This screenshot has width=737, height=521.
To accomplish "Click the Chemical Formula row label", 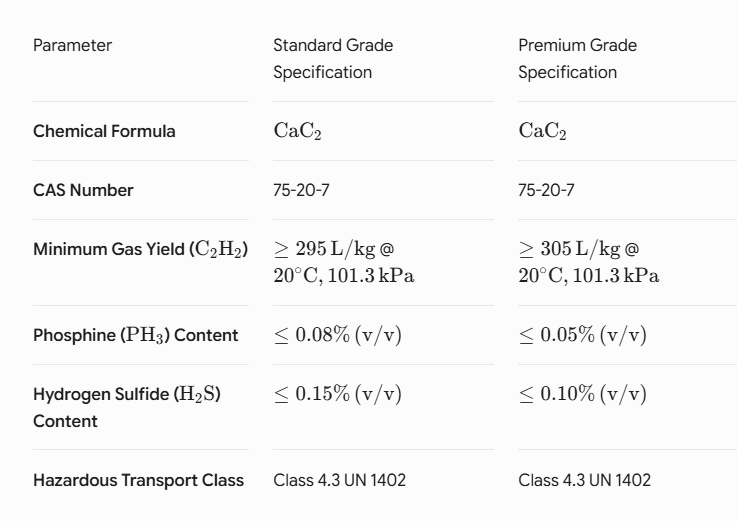I will pos(104,131).
